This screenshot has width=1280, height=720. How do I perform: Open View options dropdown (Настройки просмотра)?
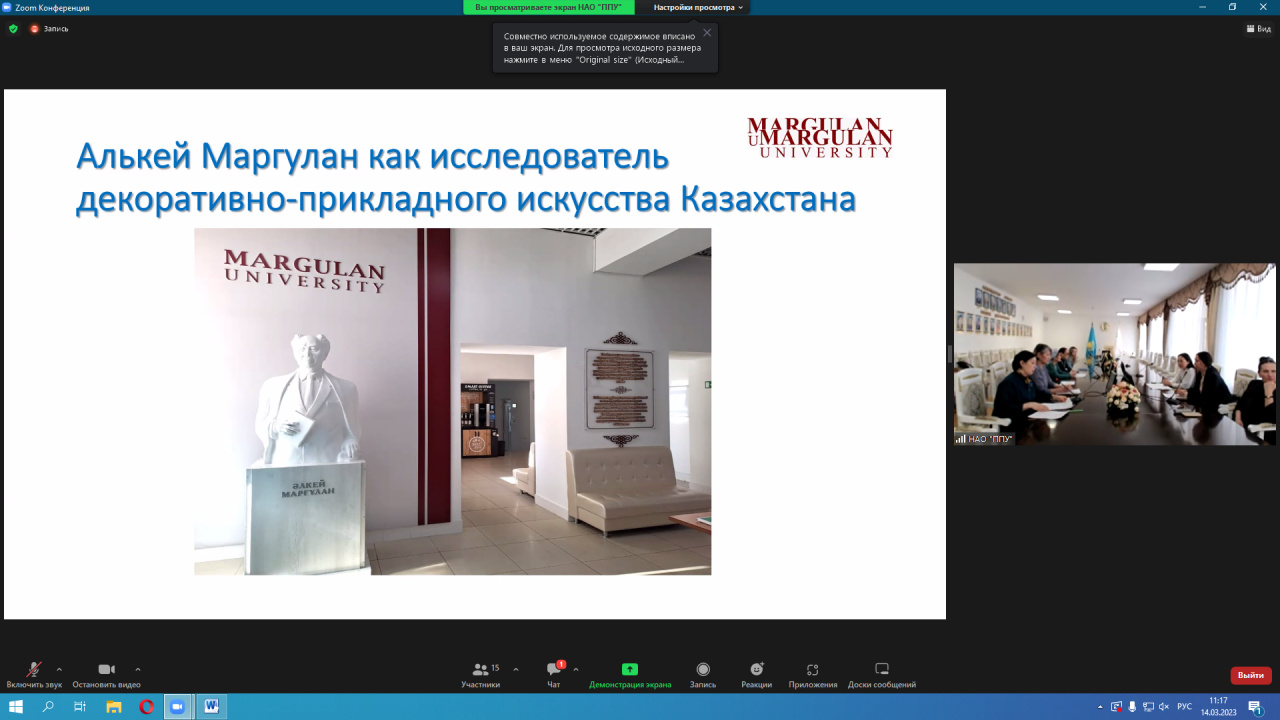tap(698, 7)
